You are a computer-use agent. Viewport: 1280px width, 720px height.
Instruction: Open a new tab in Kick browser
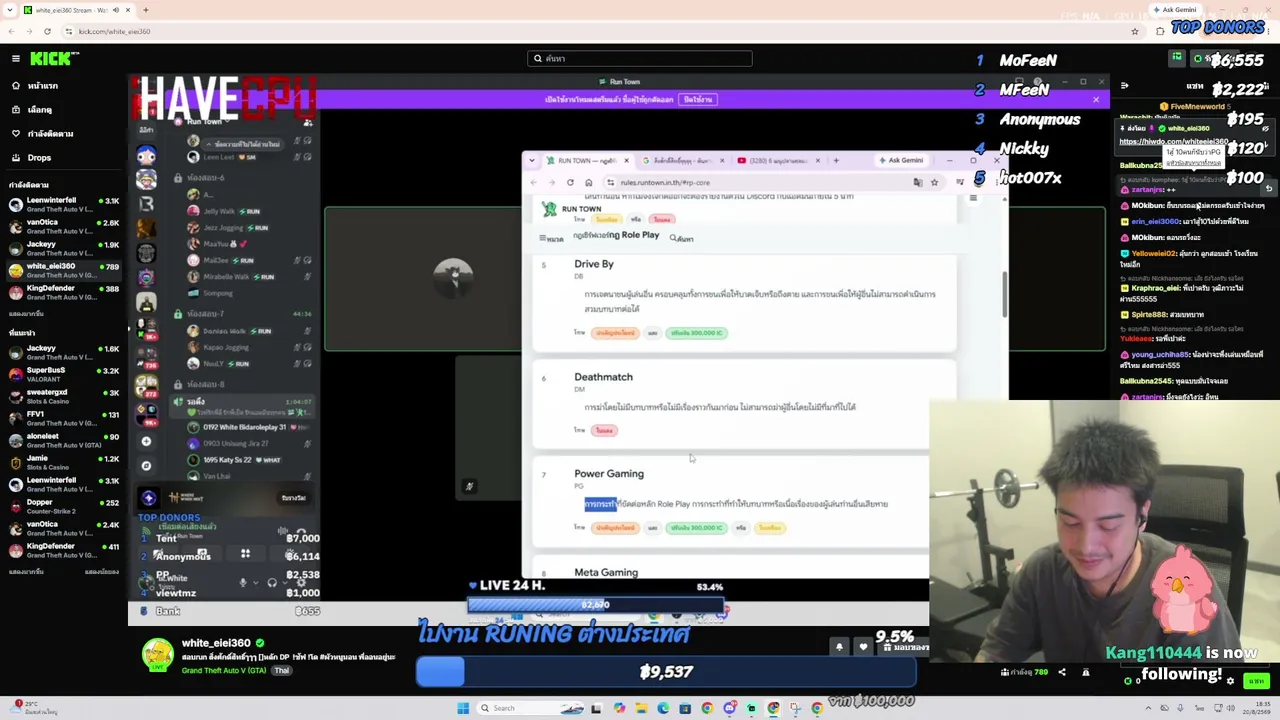click(145, 10)
